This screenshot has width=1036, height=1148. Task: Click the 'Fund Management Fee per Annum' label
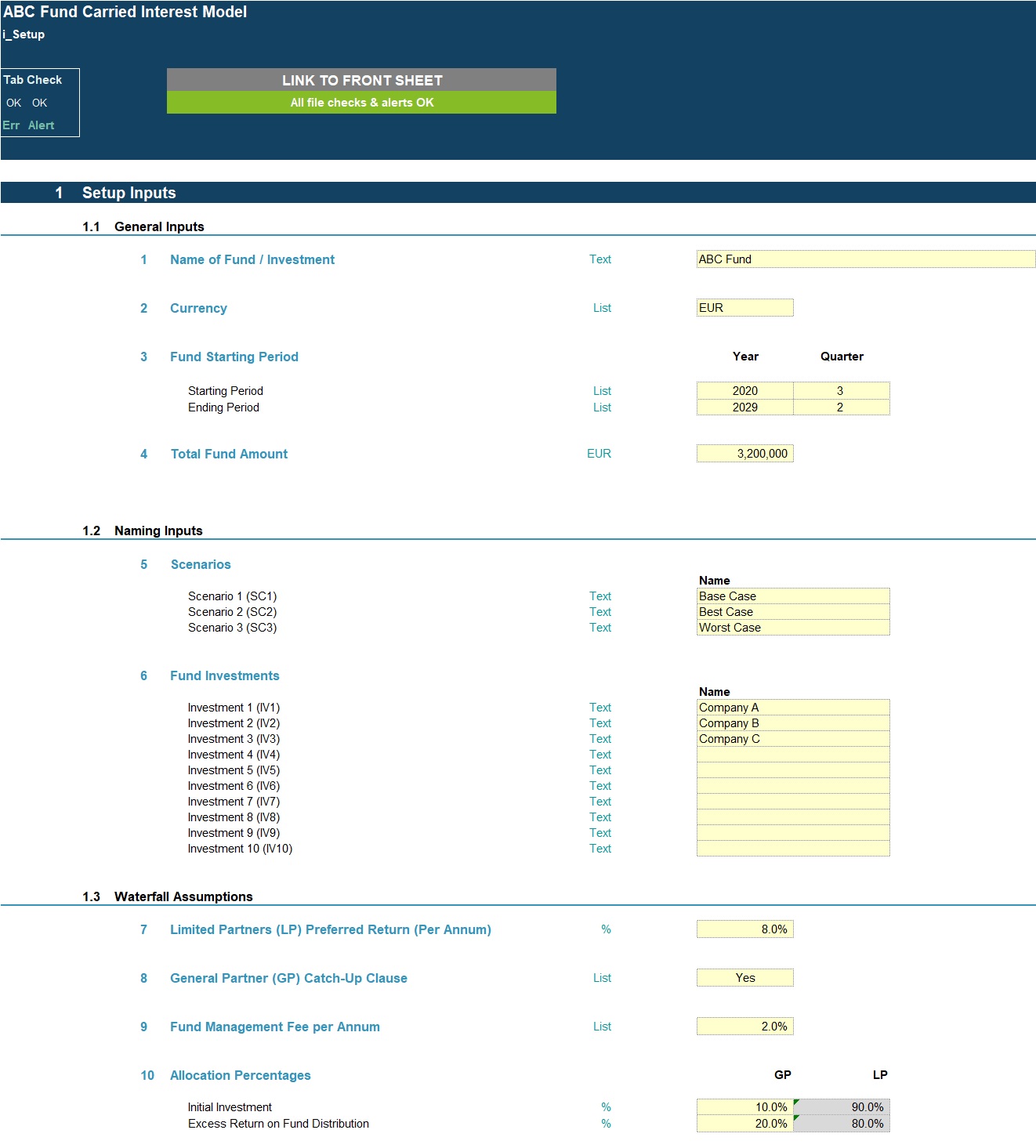click(275, 1027)
